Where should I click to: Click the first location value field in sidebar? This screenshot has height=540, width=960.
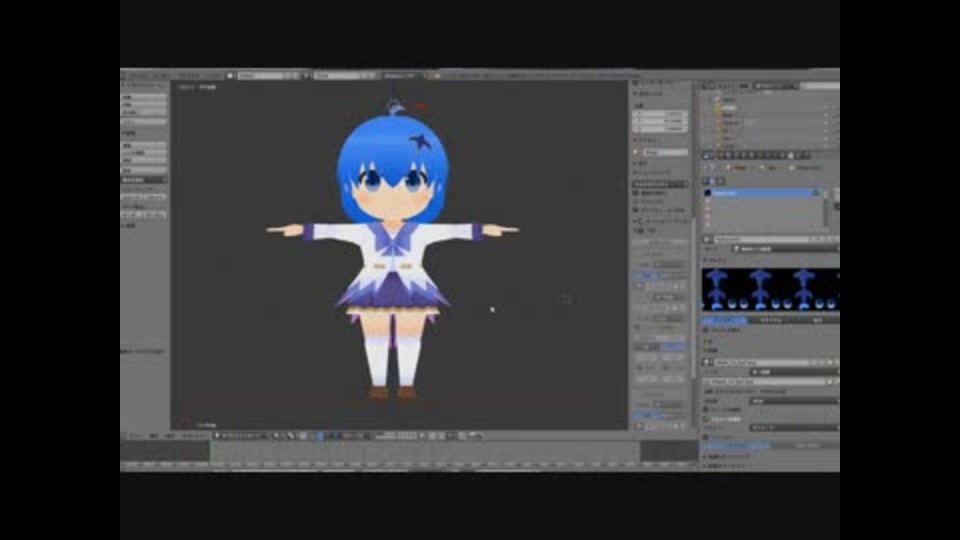659,114
